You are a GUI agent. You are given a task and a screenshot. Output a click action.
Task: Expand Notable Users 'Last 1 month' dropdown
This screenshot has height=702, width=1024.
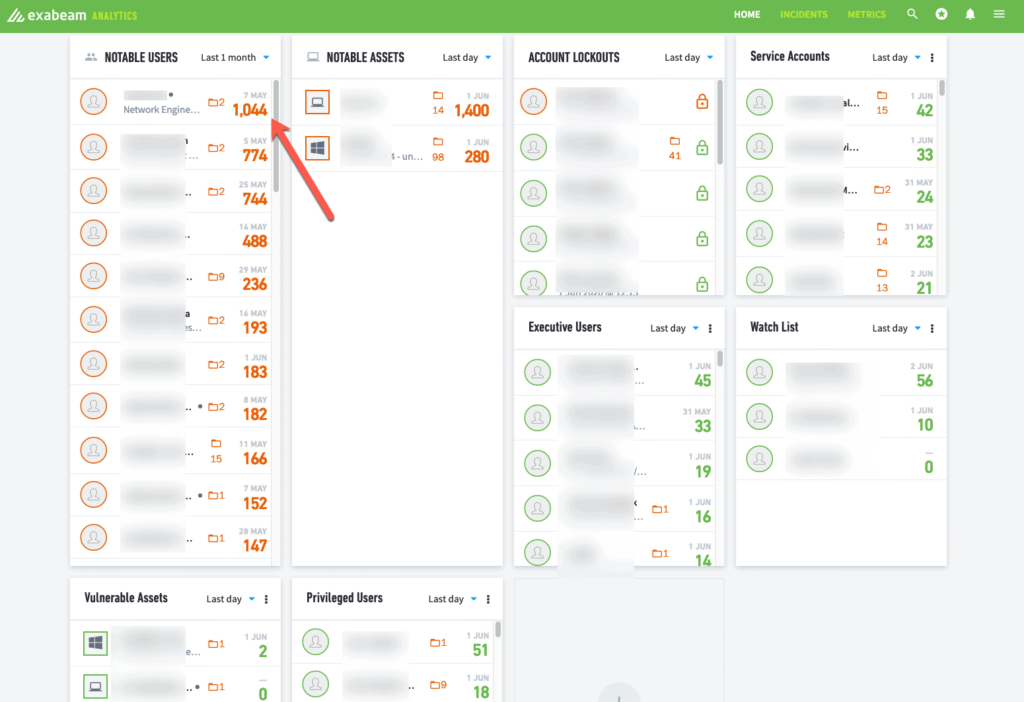[234, 58]
